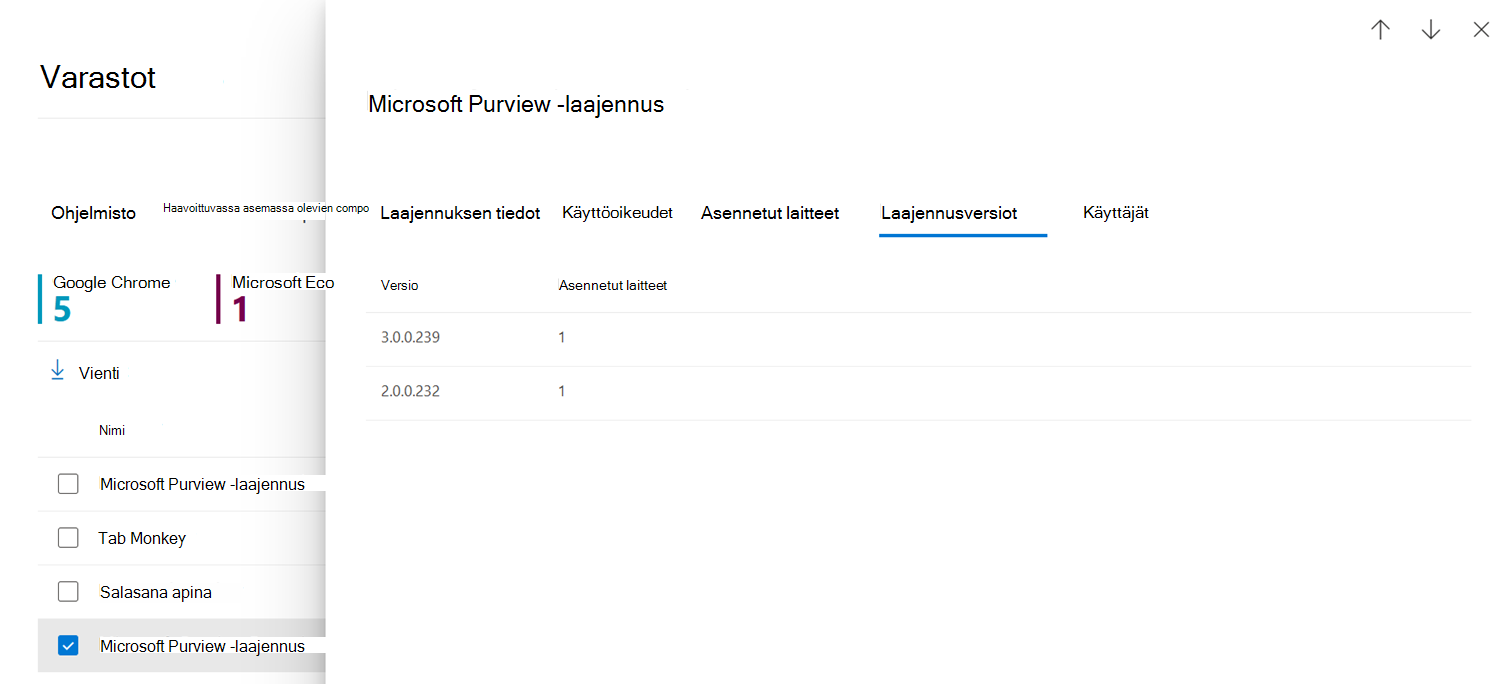1500x684 pixels.
Task: Uncheck the selected Microsoft Purview -laajennus checkbox
Action: [68, 646]
